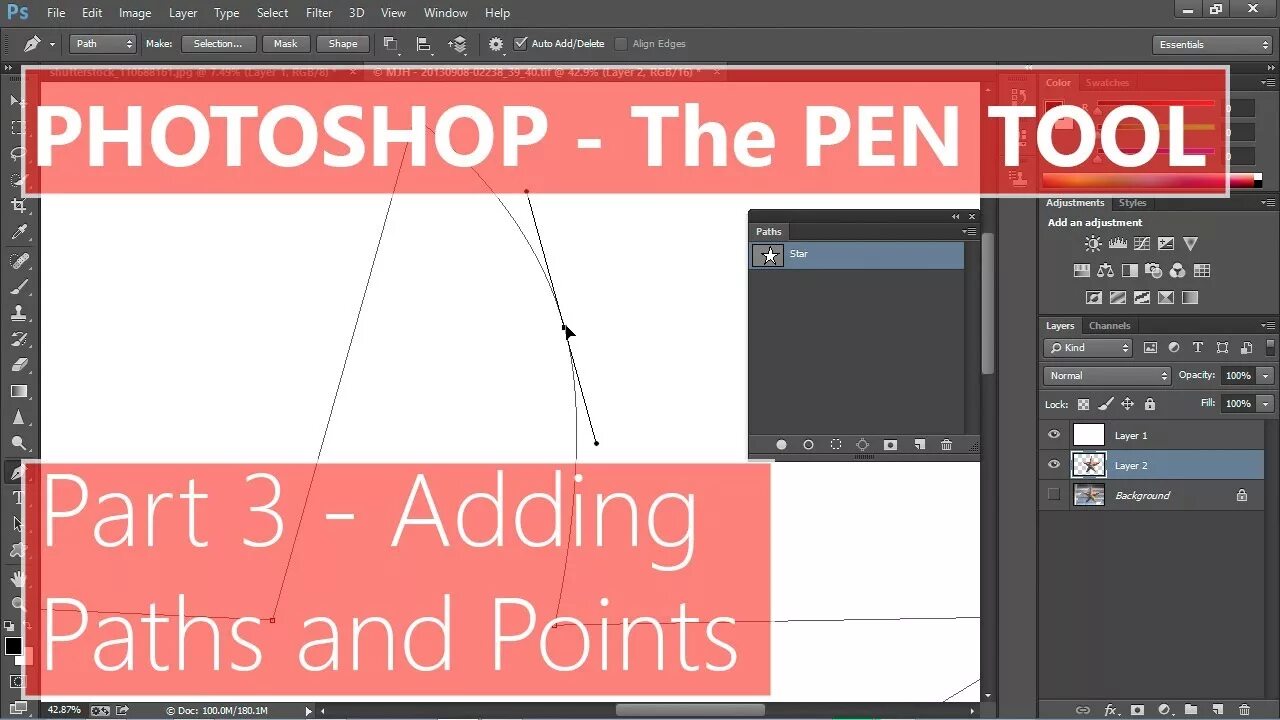Image resolution: width=1280 pixels, height=720 pixels.
Task: Open the Image menu
Action: tap(135, 13)
